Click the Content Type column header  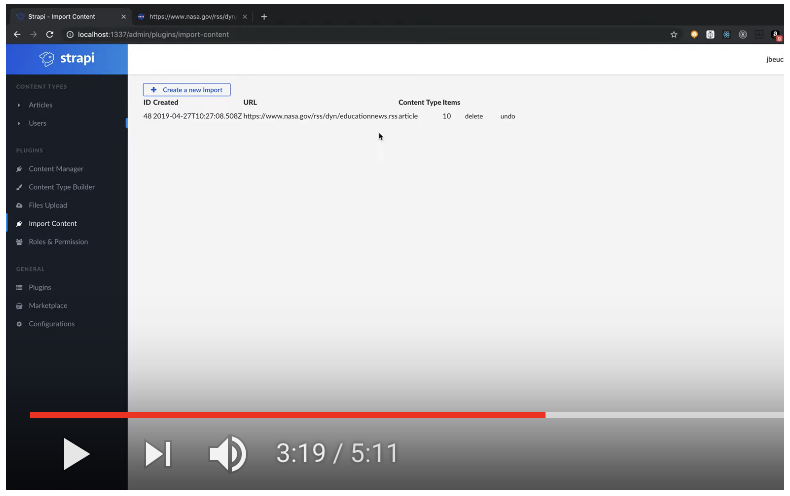(420, 102)
